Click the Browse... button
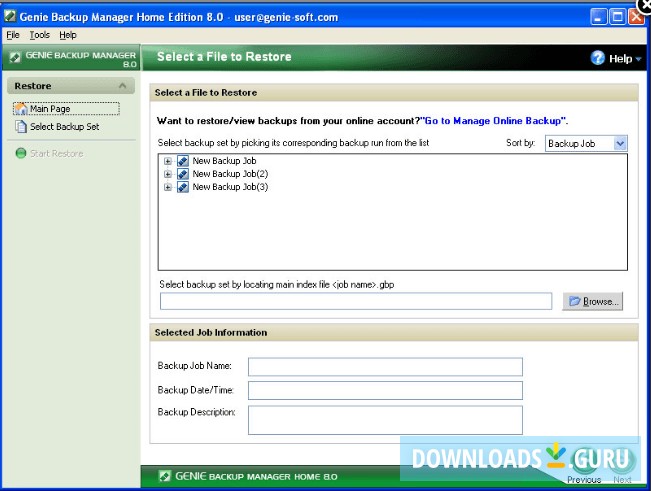This screenshot has height=491, width=651. 592,301
